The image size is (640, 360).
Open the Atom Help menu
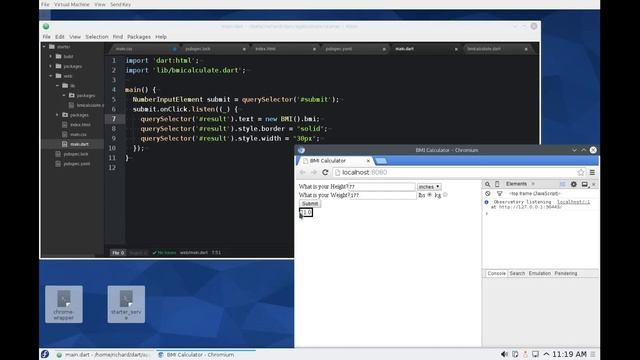coord(161,37)
